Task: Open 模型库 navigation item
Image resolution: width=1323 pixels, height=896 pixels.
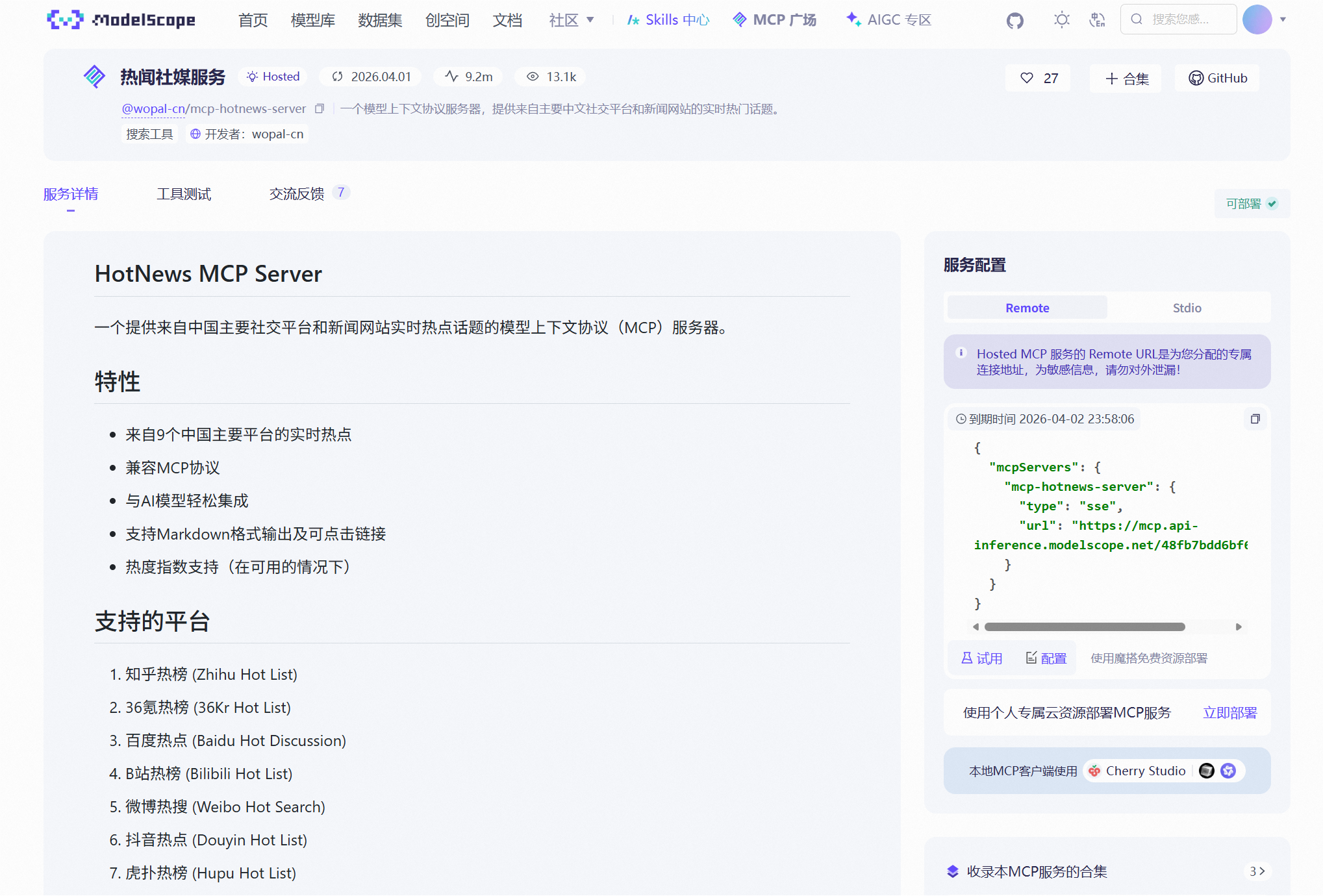Action: click(x=313, y=20)
